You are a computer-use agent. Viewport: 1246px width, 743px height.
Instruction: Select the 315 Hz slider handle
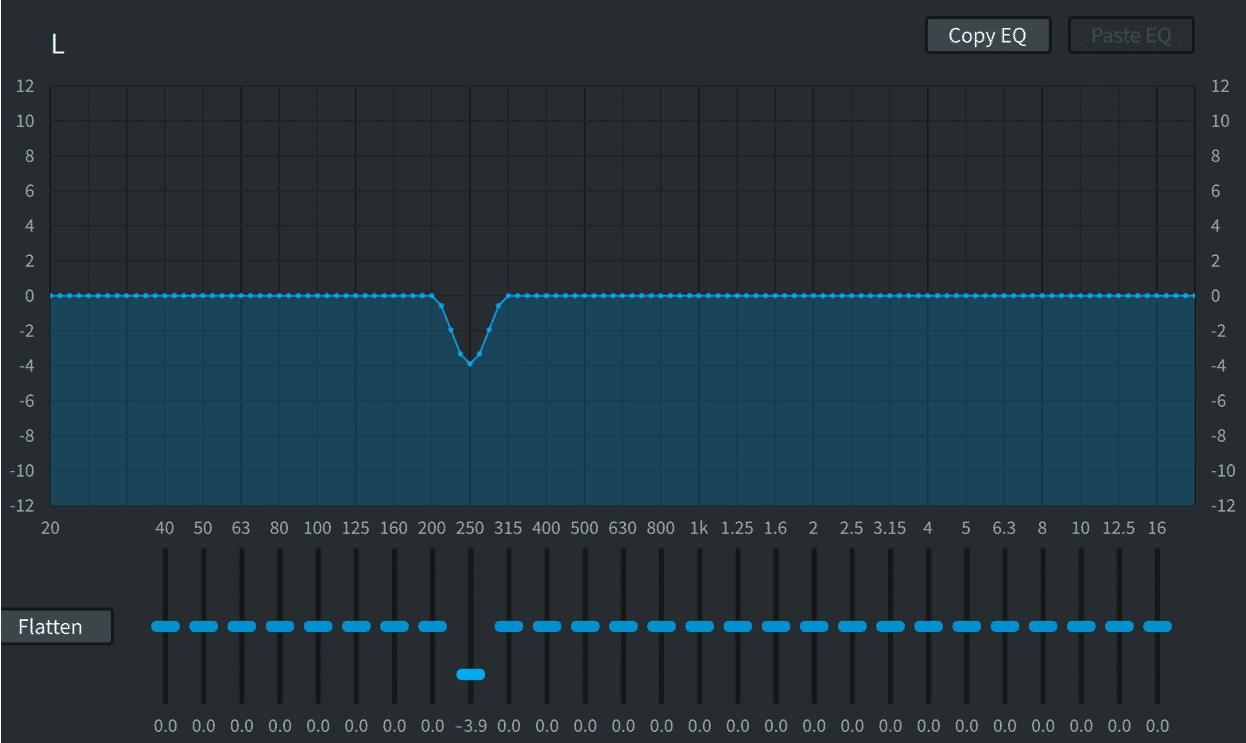click(509, 626)
